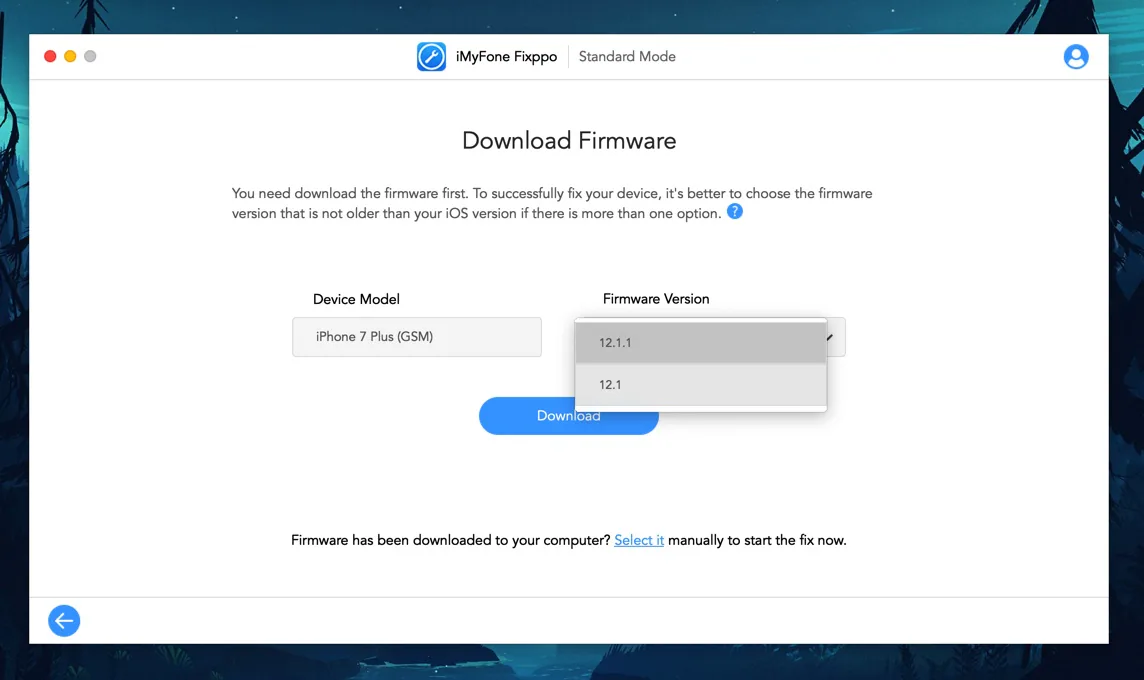Click the 'Standard Mode' title label
The height and width of the screenshot is (680, 1144).
click(627, 57)
